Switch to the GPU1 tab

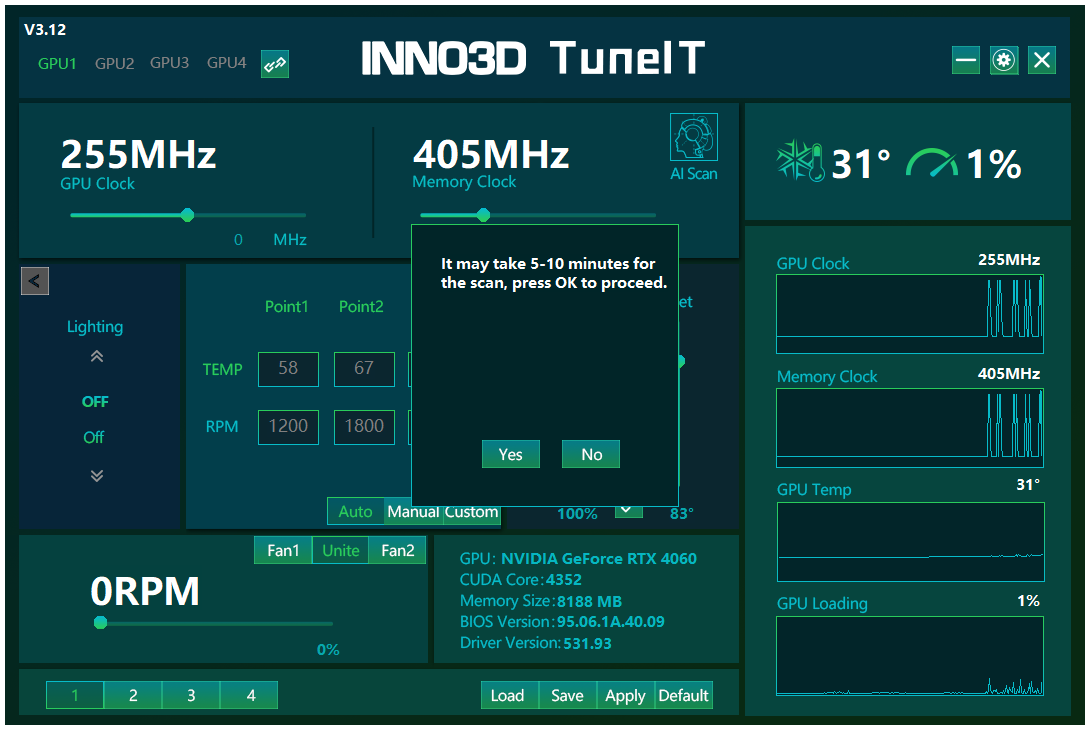tap(57, 63)
